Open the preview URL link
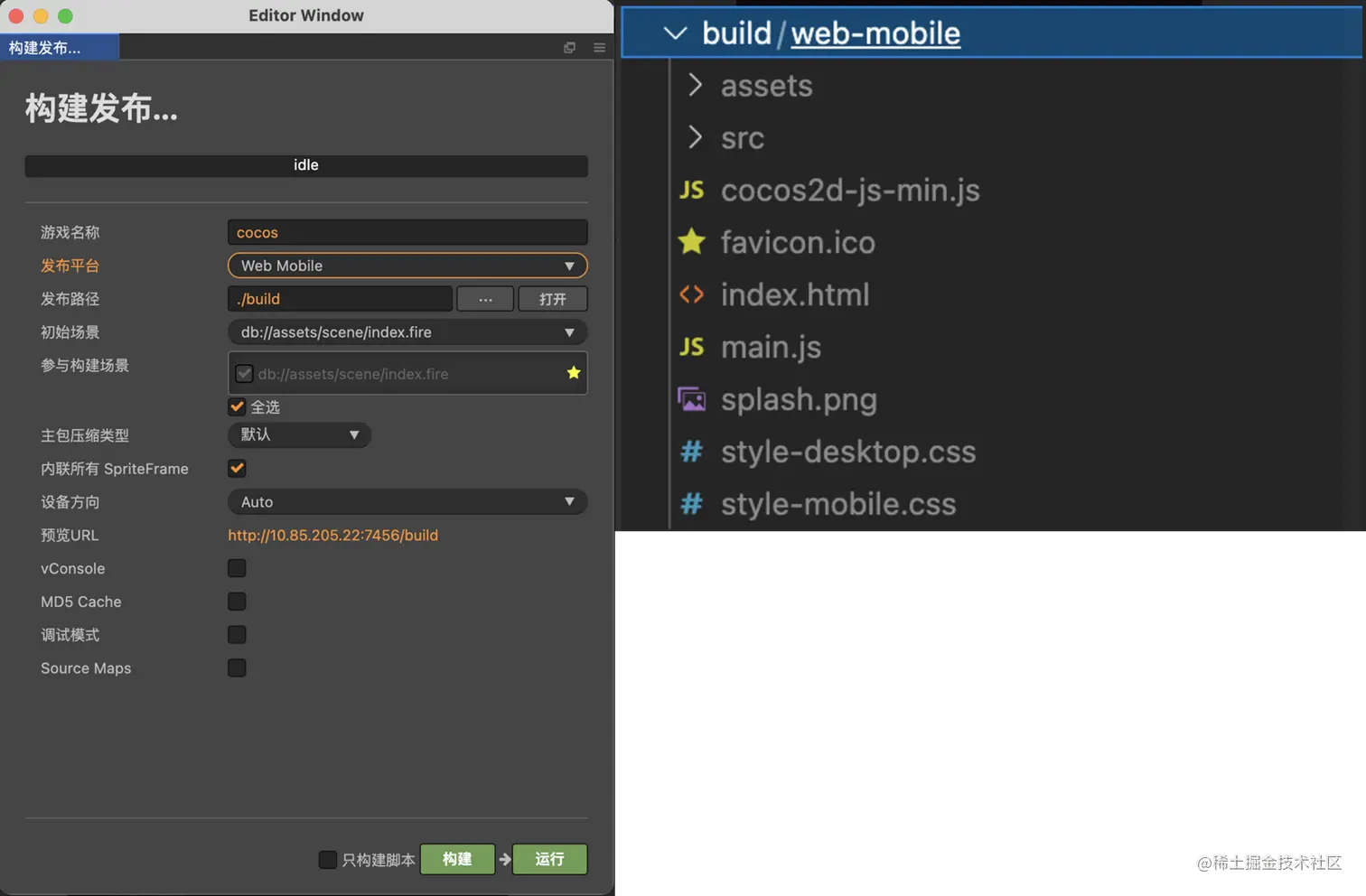1366x896 pixels. [x=332, y=536]
